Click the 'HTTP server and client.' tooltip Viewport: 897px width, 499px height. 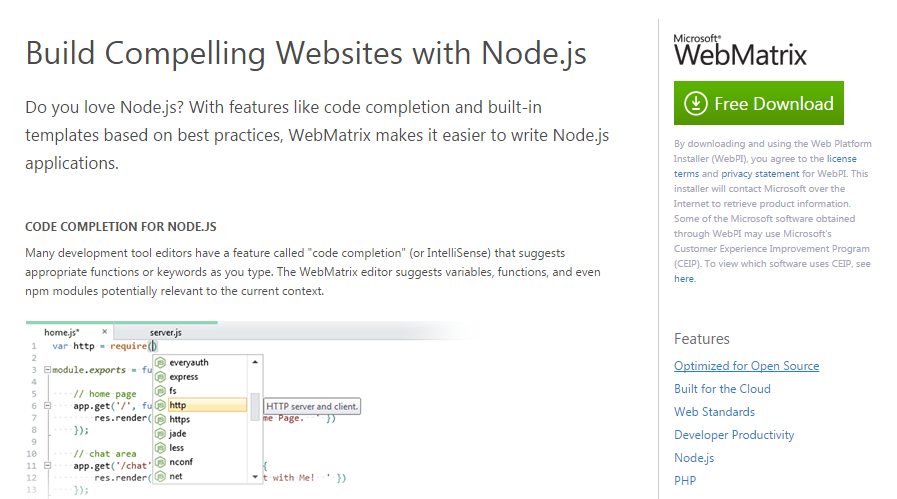tap(312, 406)
